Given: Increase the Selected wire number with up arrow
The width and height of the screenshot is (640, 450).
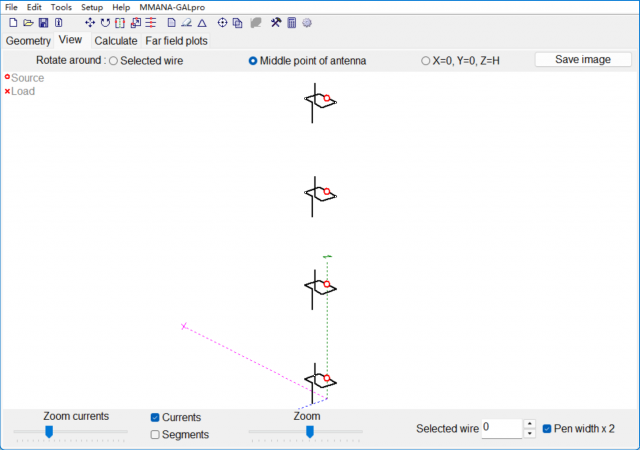Looking at the screenshot, I should [x=529, y=423].
